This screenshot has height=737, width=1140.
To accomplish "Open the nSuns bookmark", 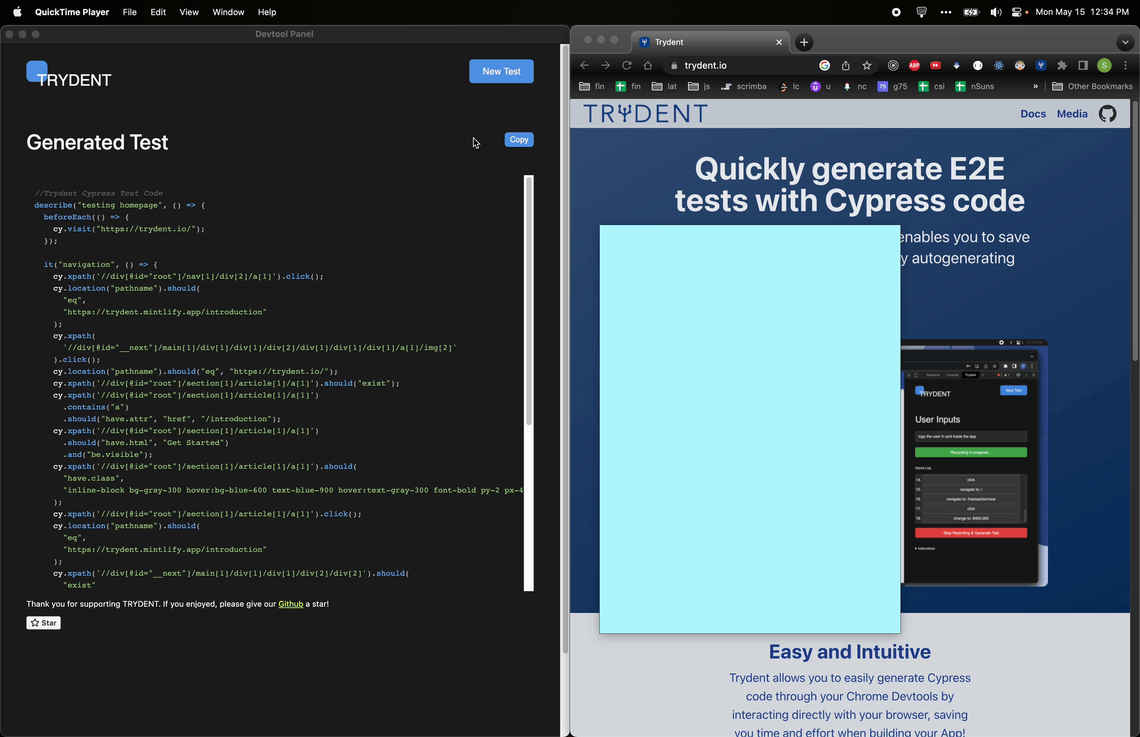I will pos(974,86).
